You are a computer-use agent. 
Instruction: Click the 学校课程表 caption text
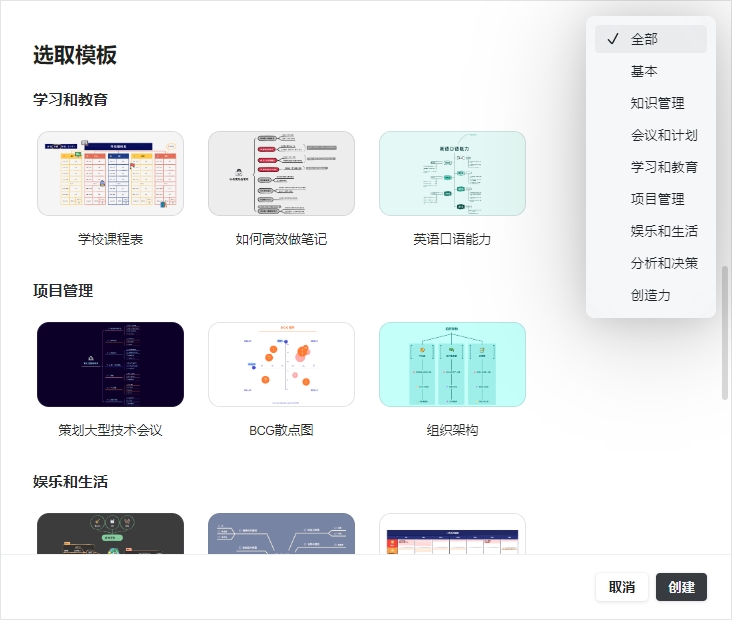point(110,240)
